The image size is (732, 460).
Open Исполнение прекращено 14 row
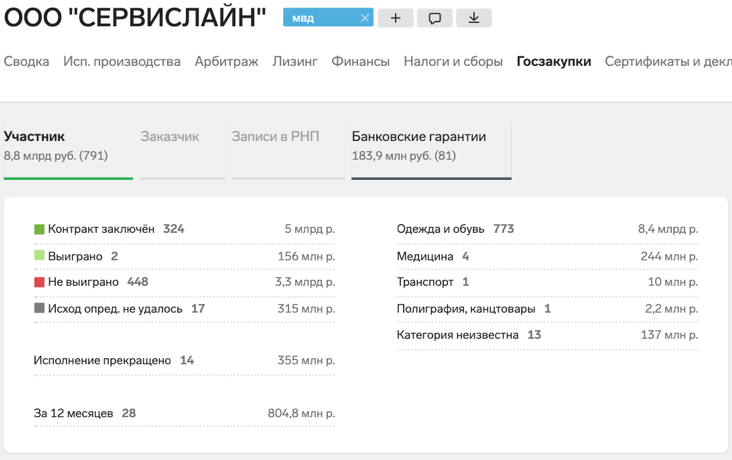(184, 361)
